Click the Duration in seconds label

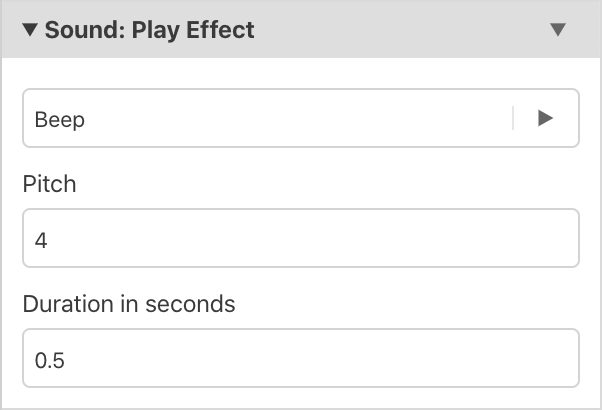[129, 304]
